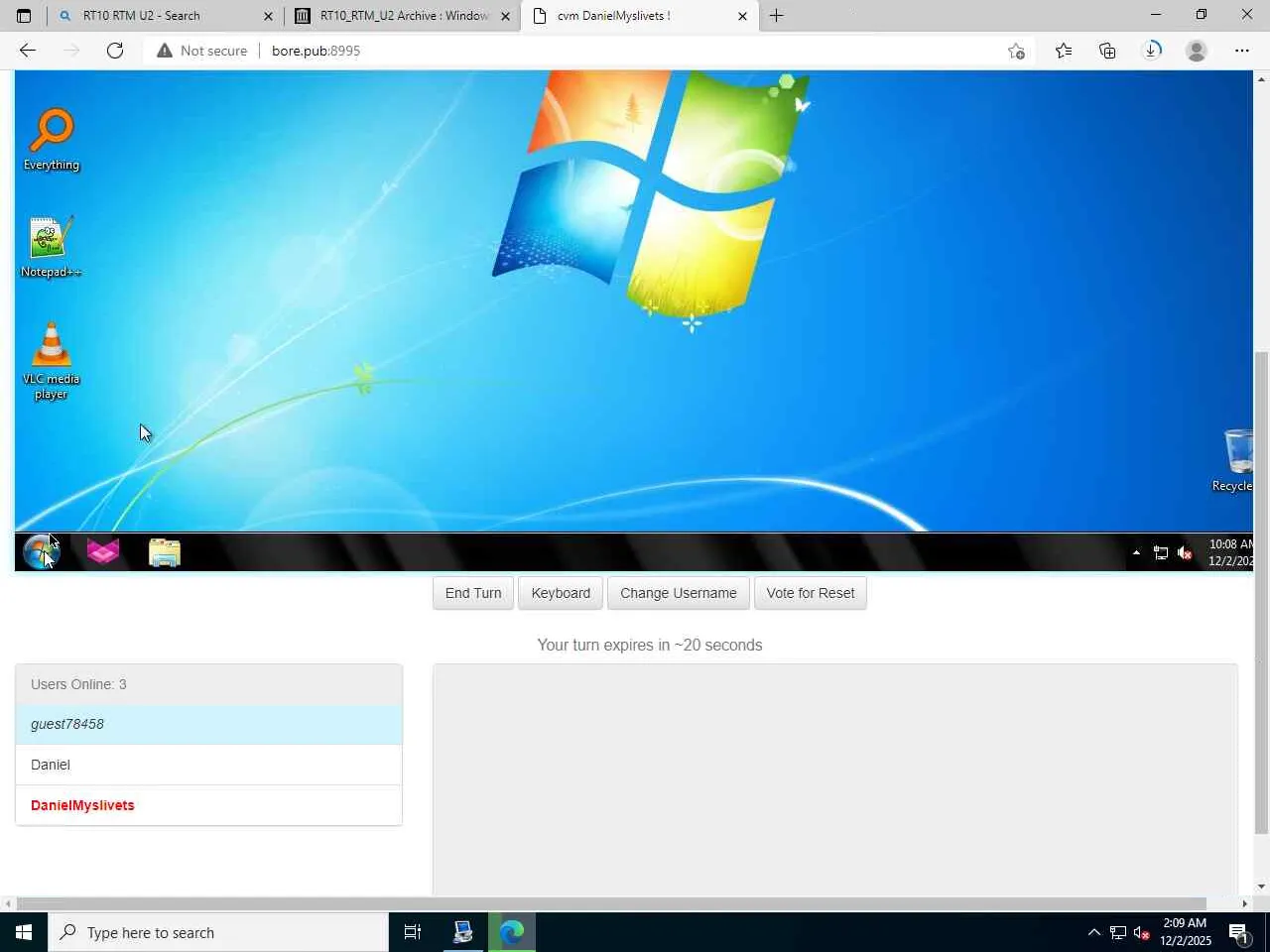Image resolution: width=1270 pixels, height=952 pixels.
Task: Open the browser Downloads panel
Action: pyautogui.click(x=1152, y=51)
